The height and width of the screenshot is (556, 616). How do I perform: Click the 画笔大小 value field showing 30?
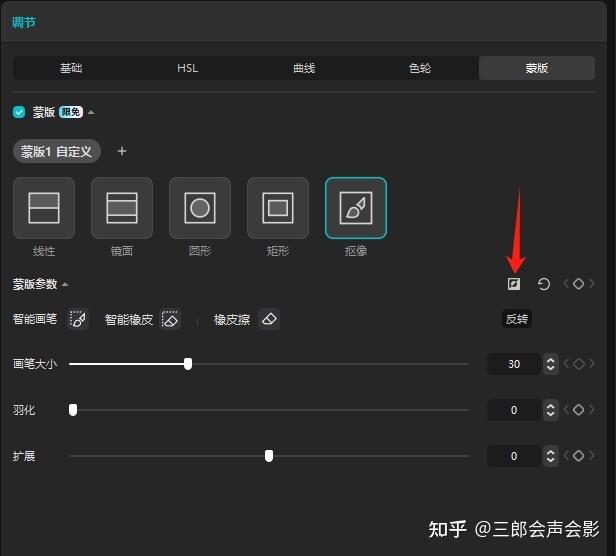coord(514,364)
